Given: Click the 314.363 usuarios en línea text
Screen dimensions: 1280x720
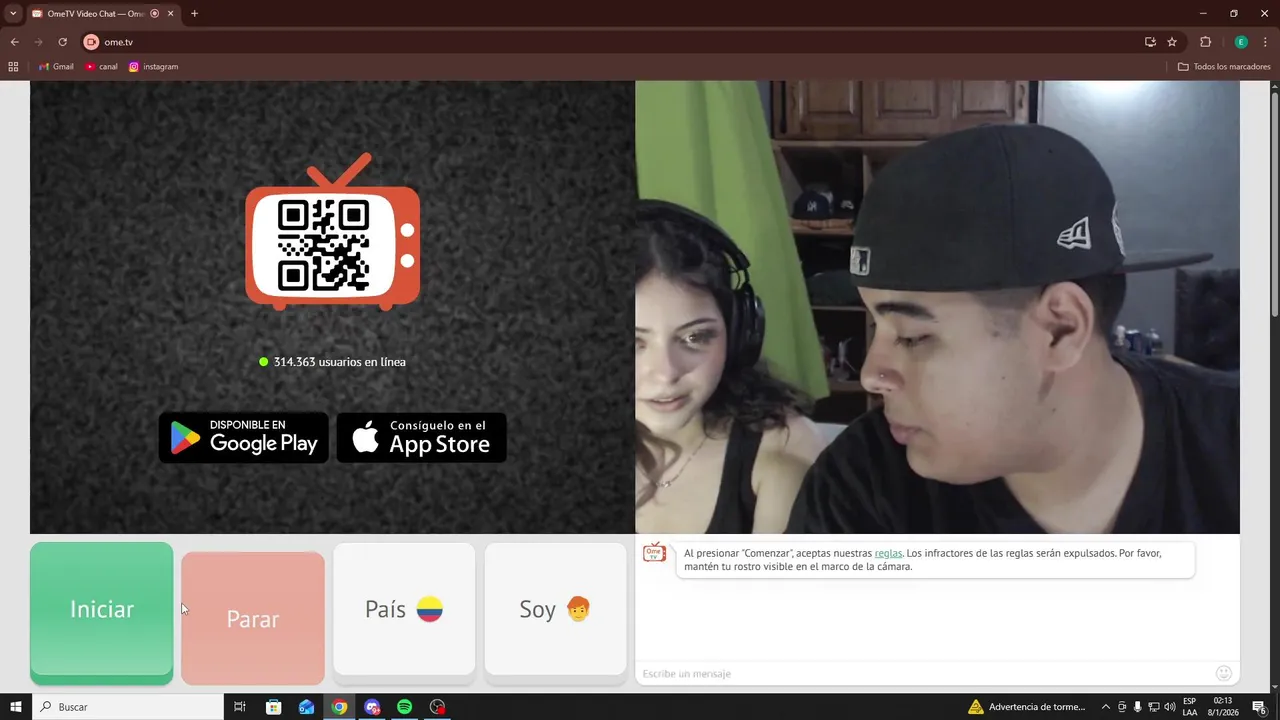Looking at the screenshot, I should (339, 362).
